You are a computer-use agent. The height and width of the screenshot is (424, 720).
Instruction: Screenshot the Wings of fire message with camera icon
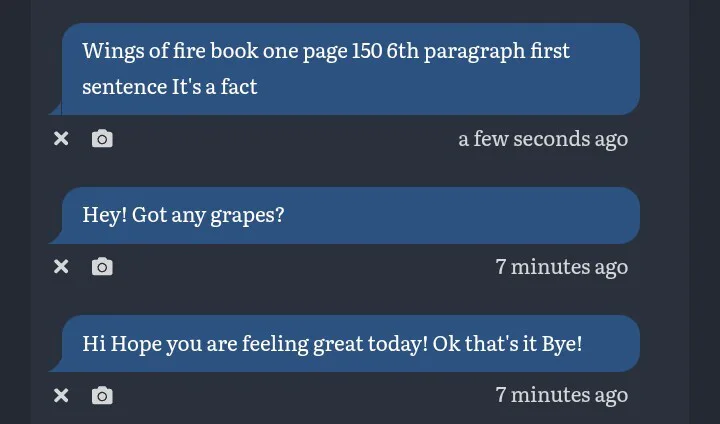tap(102, 139)
